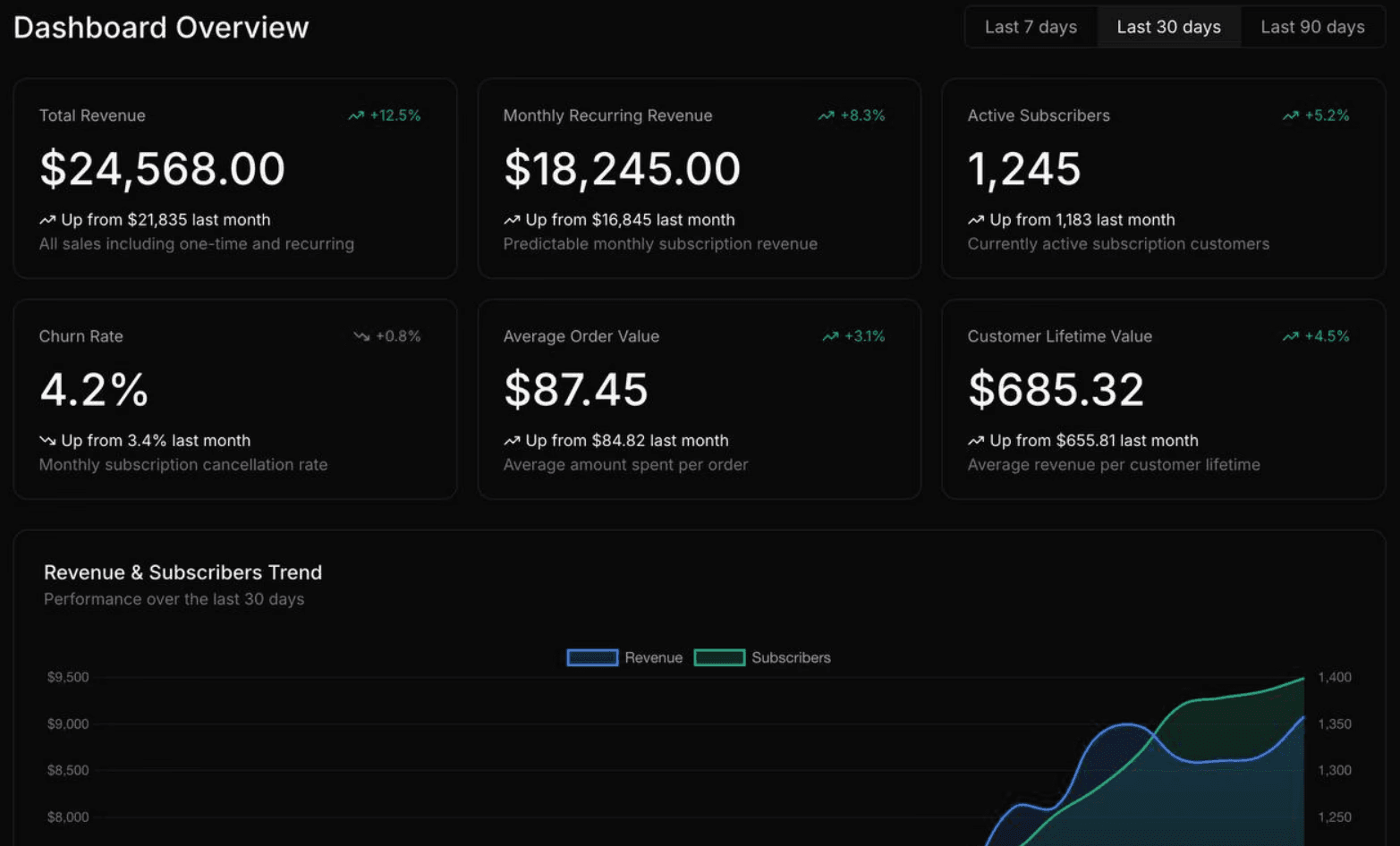Click the green Subscribers line endpoint in chart
1400x846 pixels.
1303,679
